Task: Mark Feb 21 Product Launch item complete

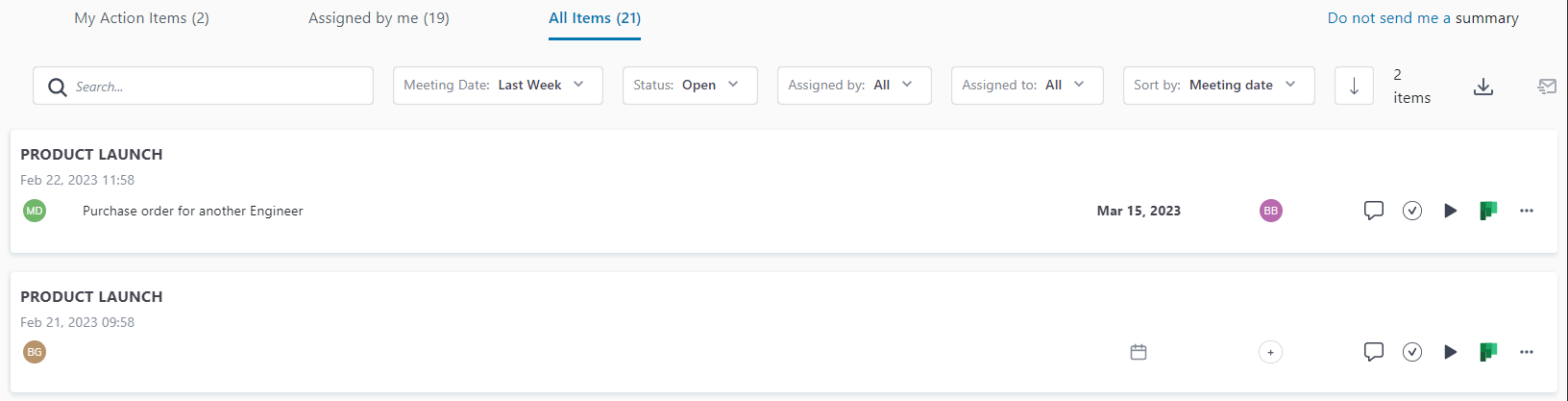Action: tap(1411, 352)
